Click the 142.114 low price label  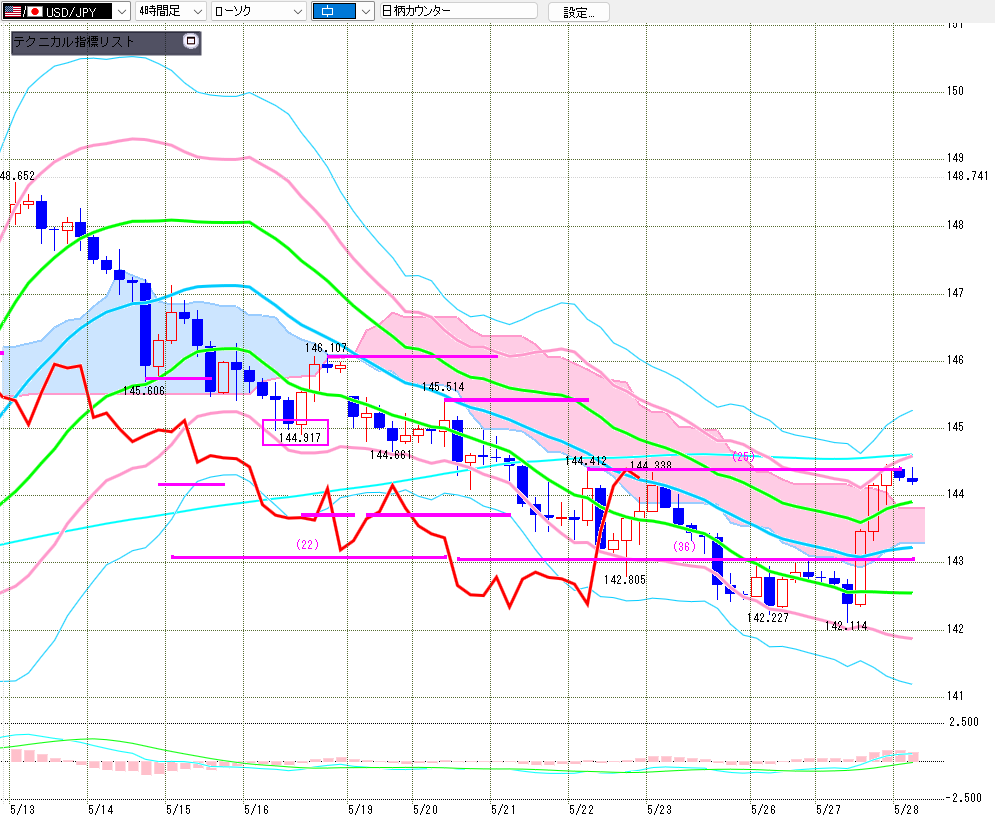(846, 626)
